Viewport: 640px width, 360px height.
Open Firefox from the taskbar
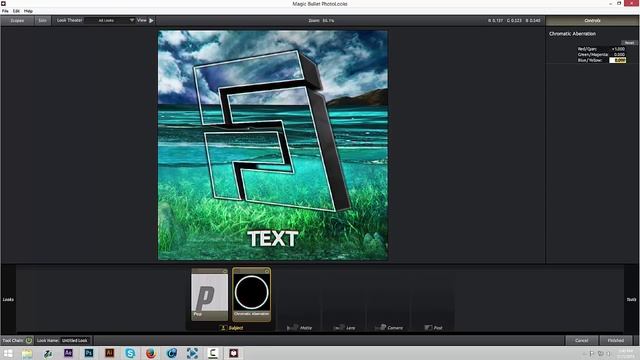tap(151, 353)
